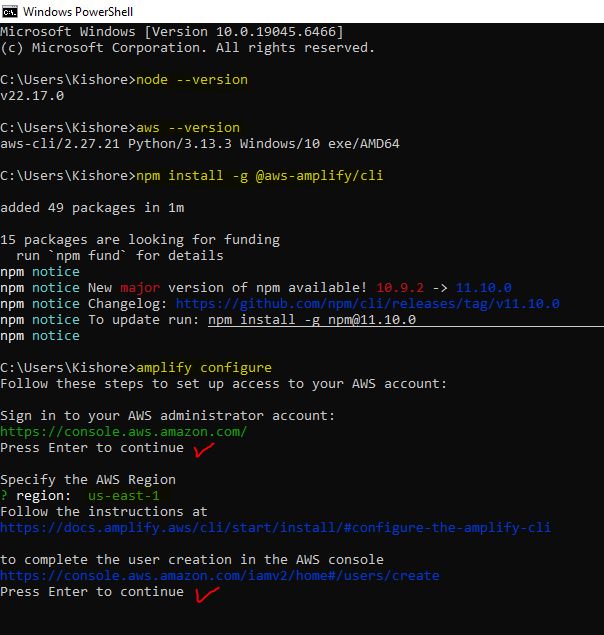Viewport: 604px width, 635px height.
Task: Click the red checkmark after the first Press Enter prompt
Action: coord(205,449)
